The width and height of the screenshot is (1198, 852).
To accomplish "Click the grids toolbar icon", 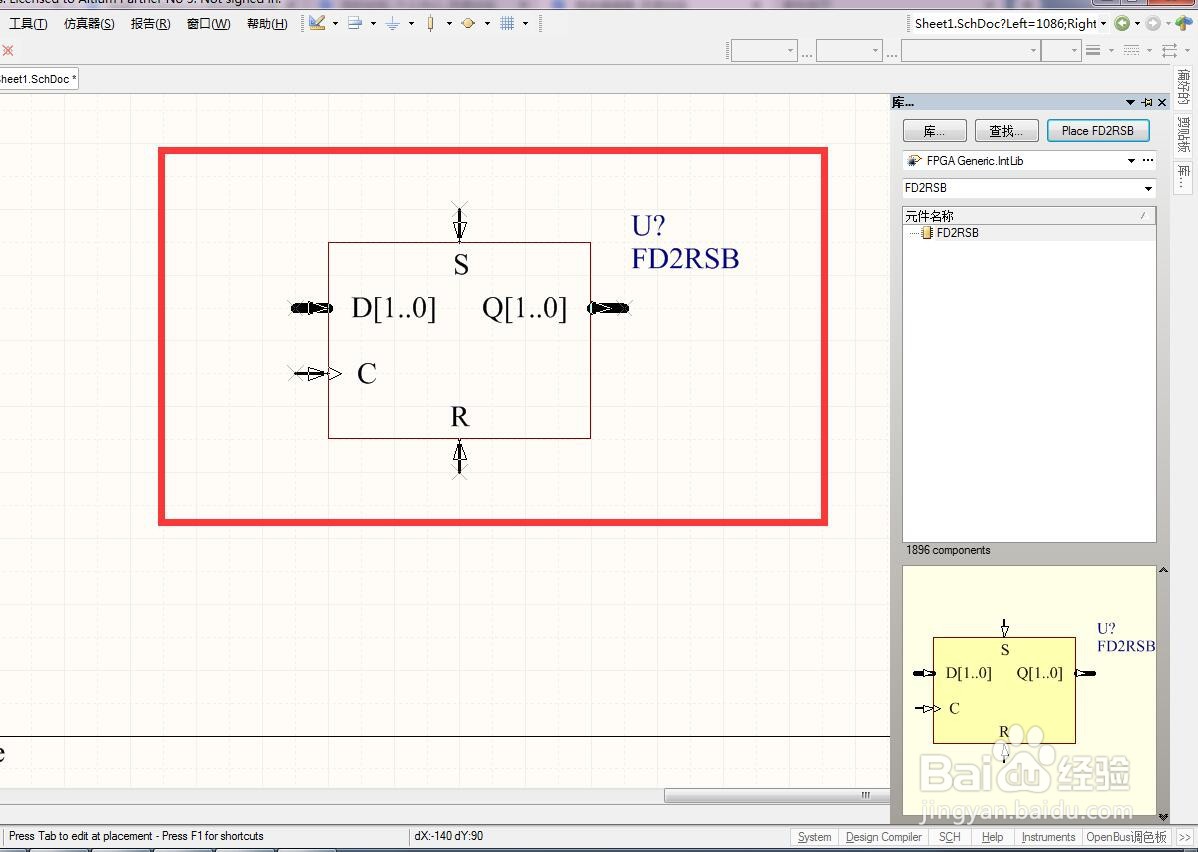I will 507,24.
